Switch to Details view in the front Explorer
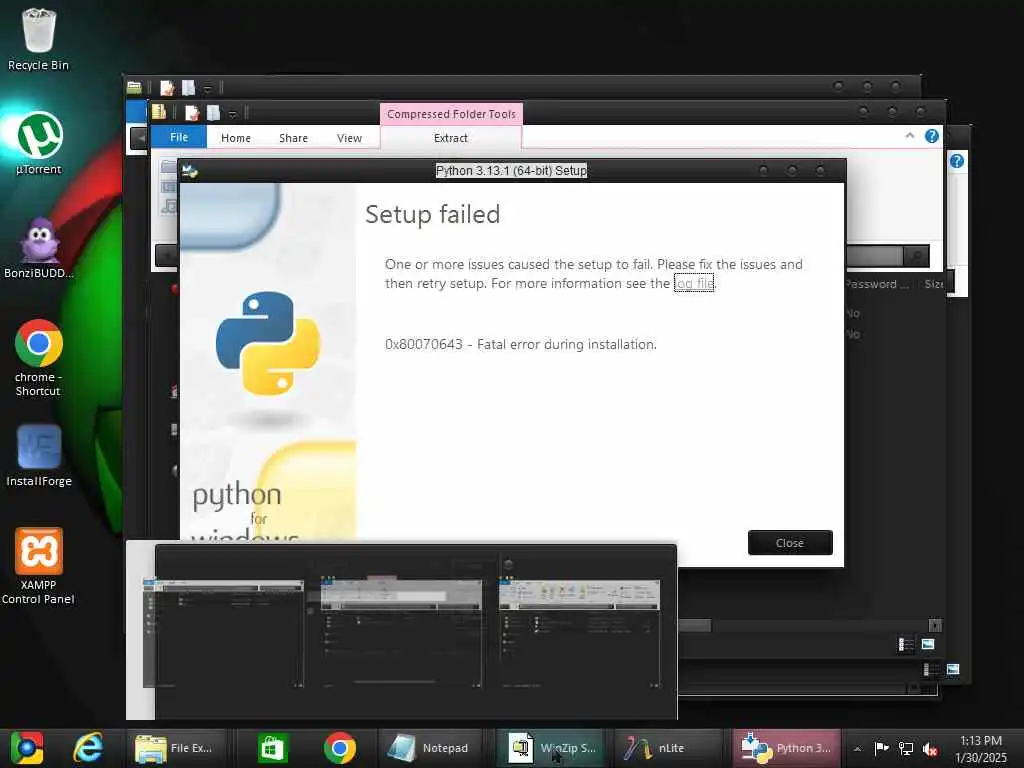The width and height of the screenshot is (1024, 768). pos(906,645)
